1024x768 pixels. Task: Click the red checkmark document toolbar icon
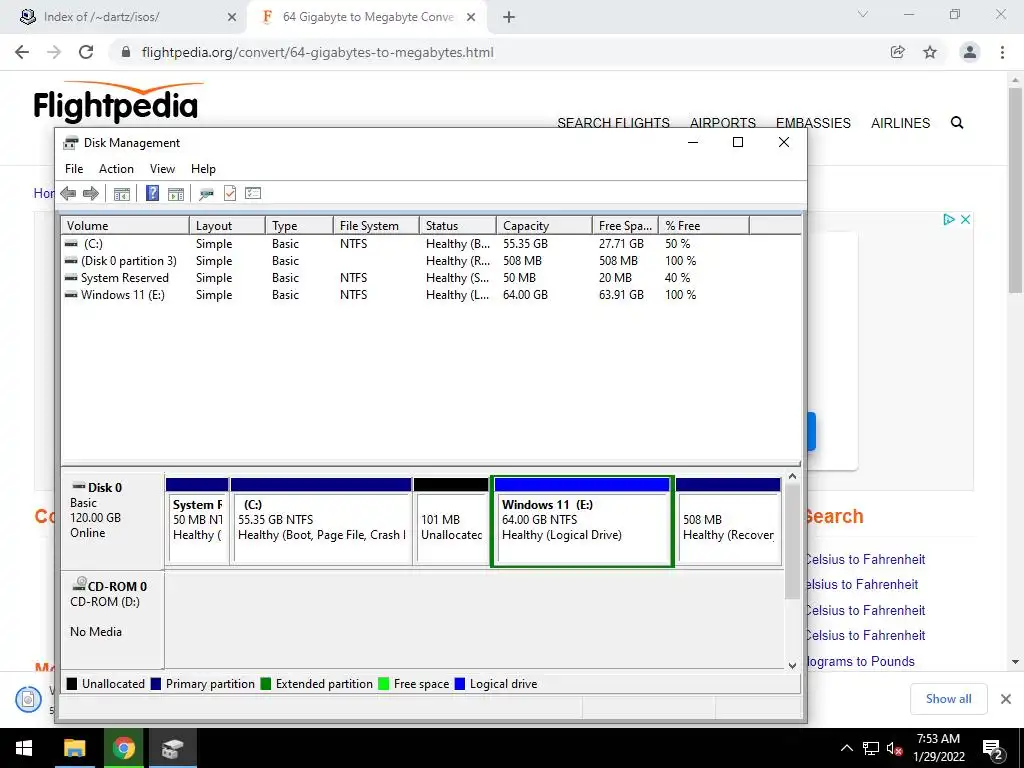point(230,193)
